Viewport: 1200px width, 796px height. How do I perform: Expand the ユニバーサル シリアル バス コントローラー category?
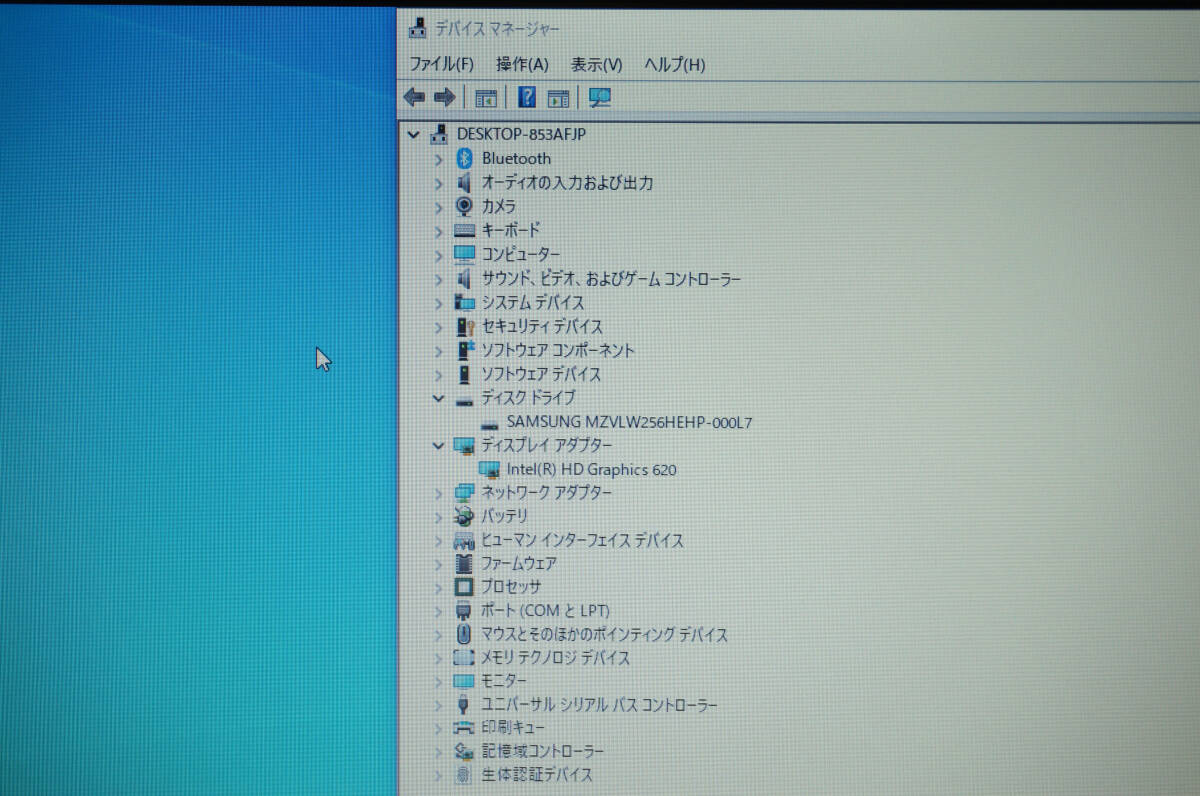point(438,705)
